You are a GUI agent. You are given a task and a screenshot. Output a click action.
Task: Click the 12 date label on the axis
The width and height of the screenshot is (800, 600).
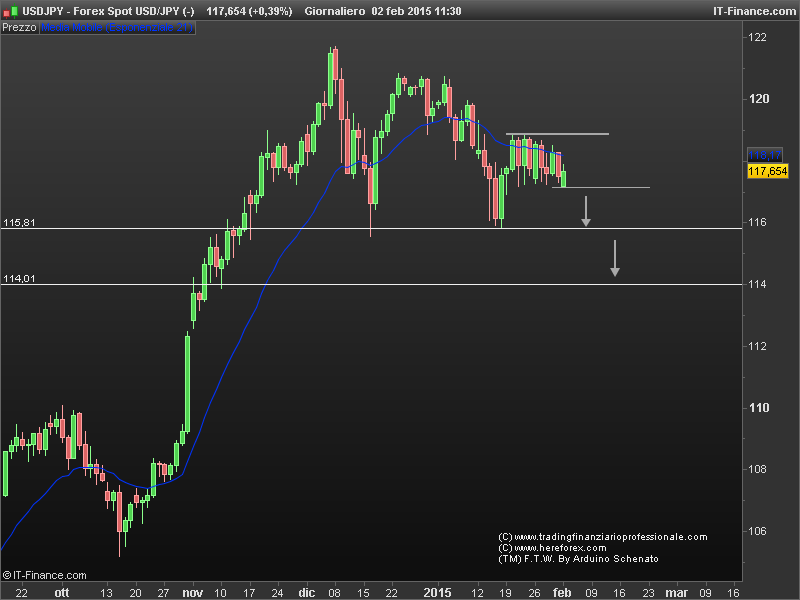click(477, 593)
